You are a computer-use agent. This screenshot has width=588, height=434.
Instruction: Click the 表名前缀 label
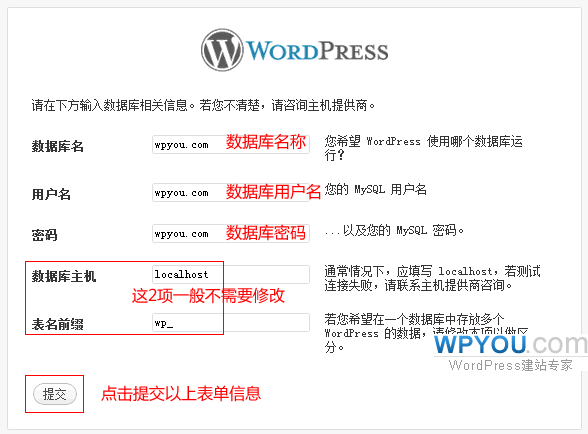(x=57, y=324)
